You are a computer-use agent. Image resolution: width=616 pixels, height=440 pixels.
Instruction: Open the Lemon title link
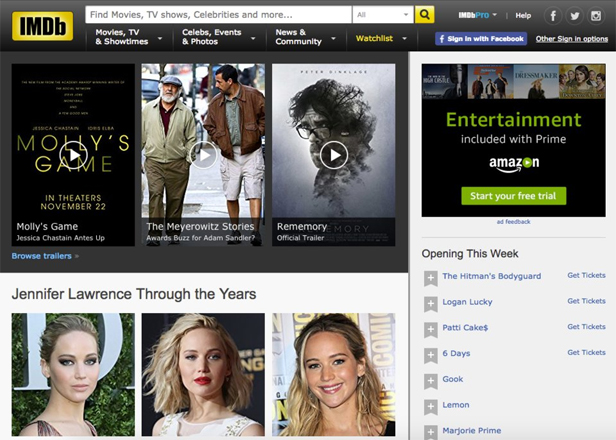tap(456, 405)
